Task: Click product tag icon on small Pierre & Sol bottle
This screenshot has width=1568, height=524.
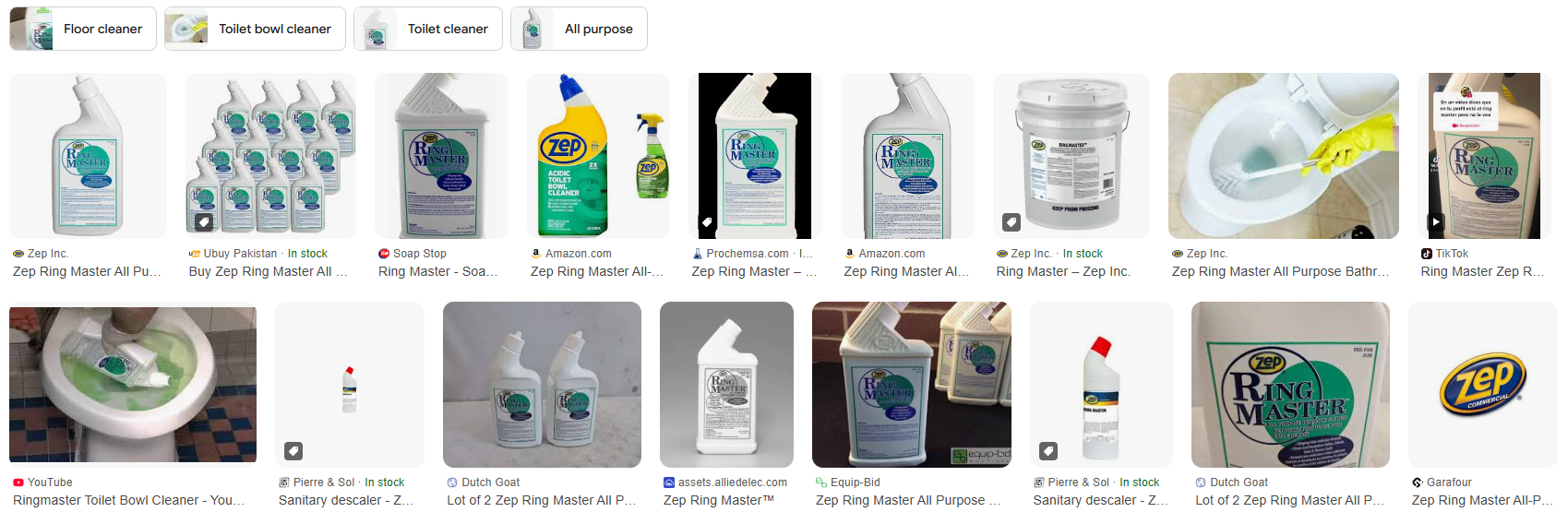Action: pos(293,451)
